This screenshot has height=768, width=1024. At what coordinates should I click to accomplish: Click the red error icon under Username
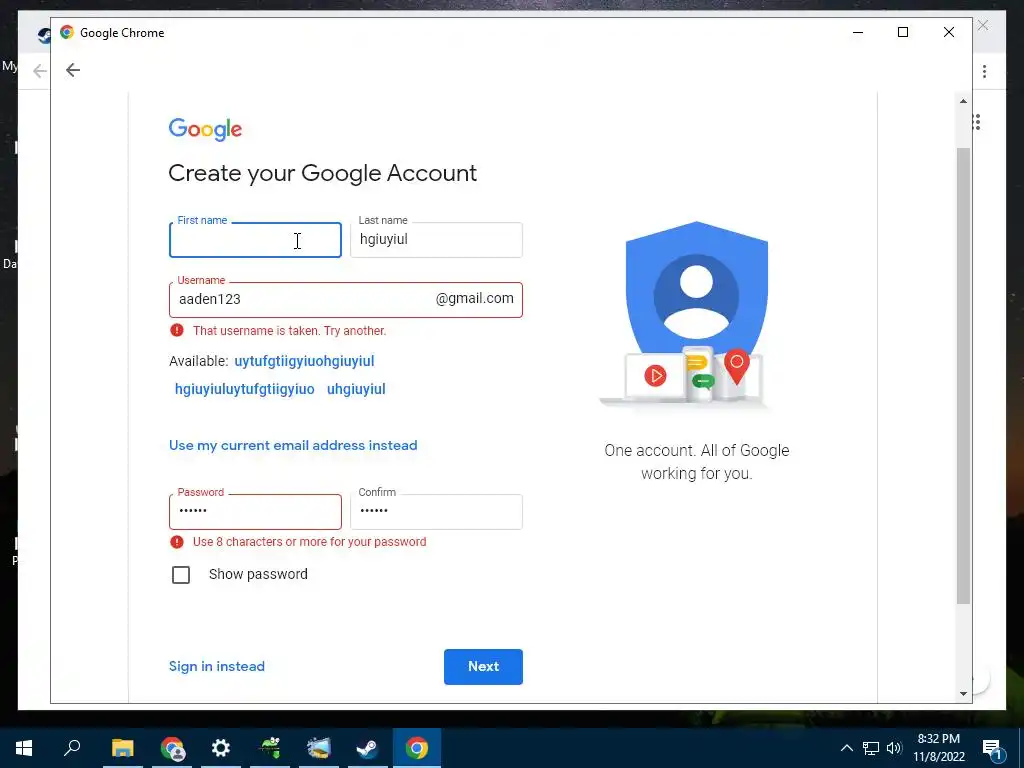(x=176, y=330)
